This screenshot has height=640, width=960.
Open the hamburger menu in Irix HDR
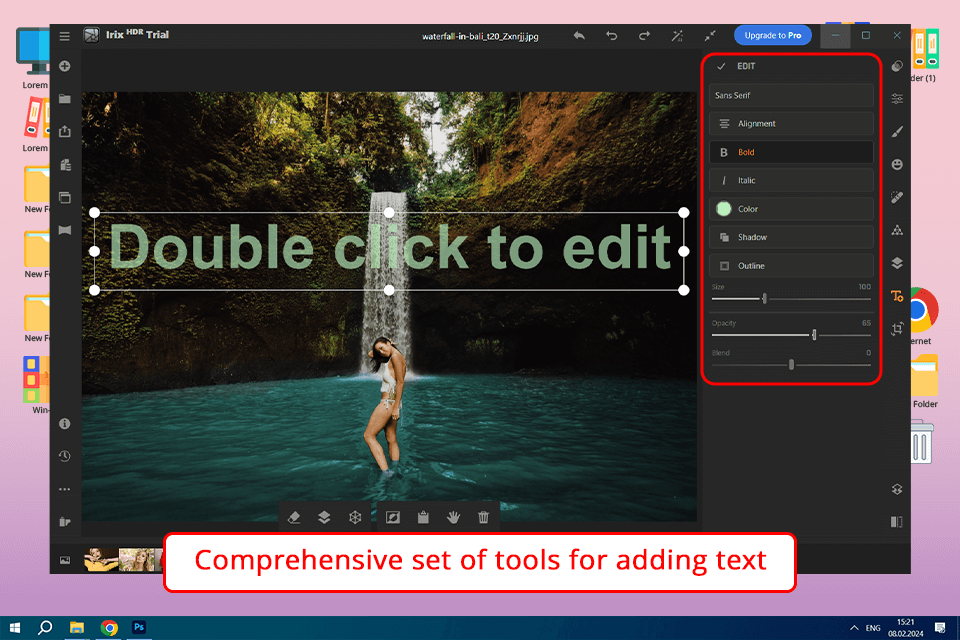(64, 36)
